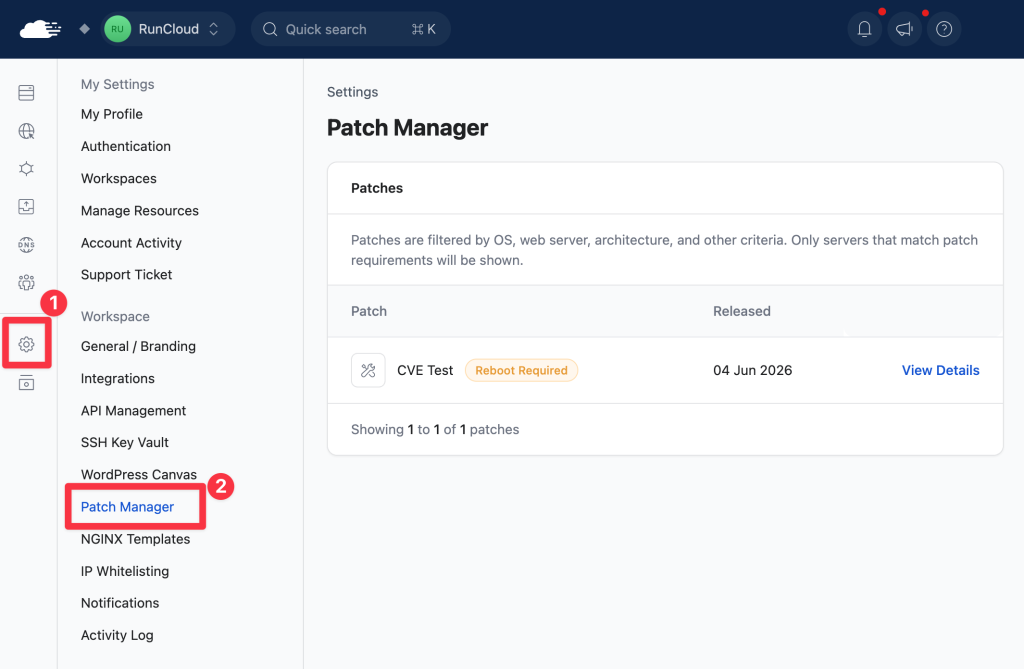This screenshot has height=669, width=1024.
Task: Open notifications bell
Action: (864, 29)
